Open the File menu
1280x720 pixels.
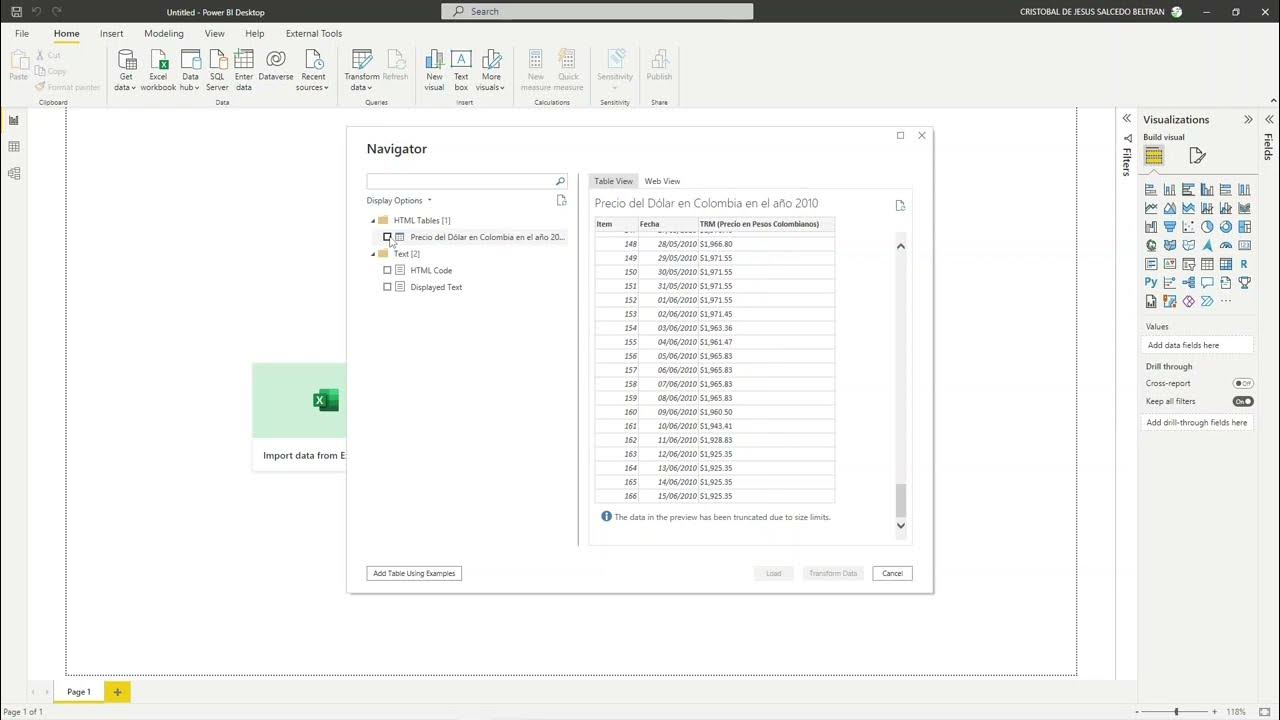tap(22, 34)
